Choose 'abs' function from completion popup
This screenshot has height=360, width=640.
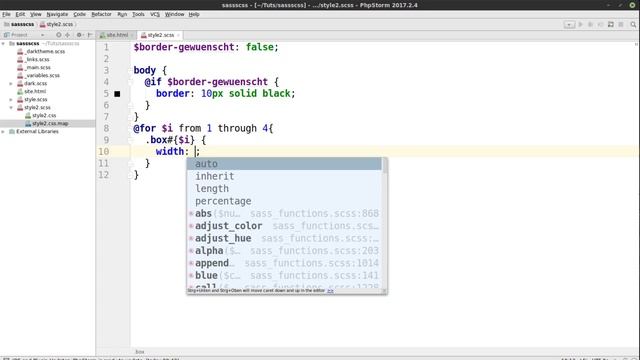tap(284, 213)
